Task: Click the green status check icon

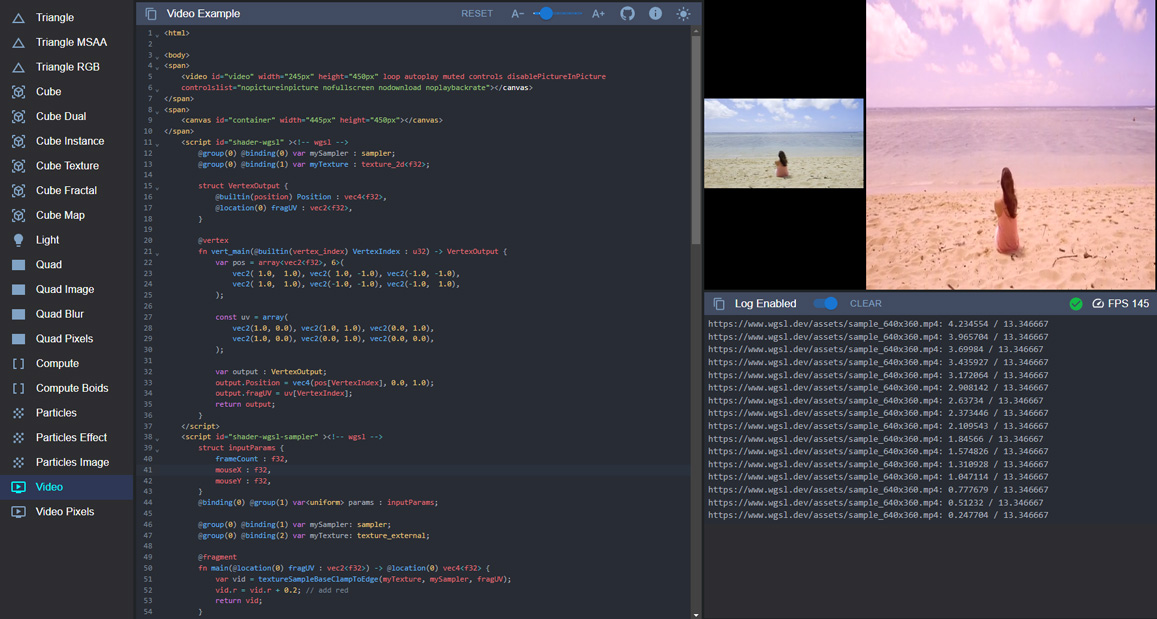Action: [x=1076, y=303]
